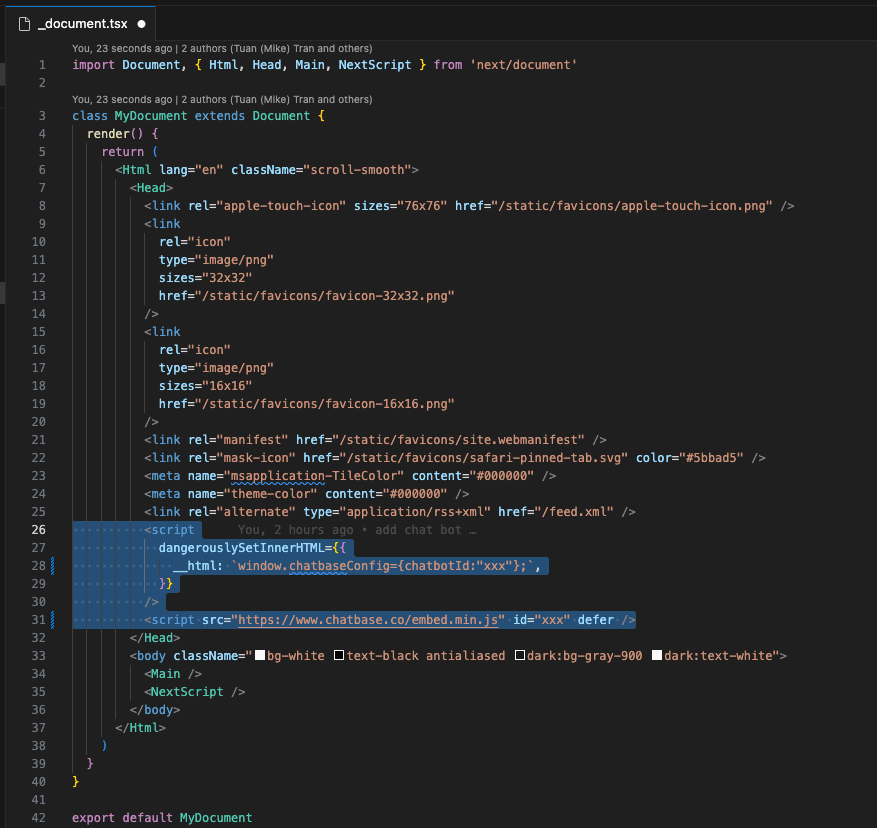Click the unsaved-changes dot on the _document.tsx tab
Viewport: 877px width, 828px height.
point(141,23)
